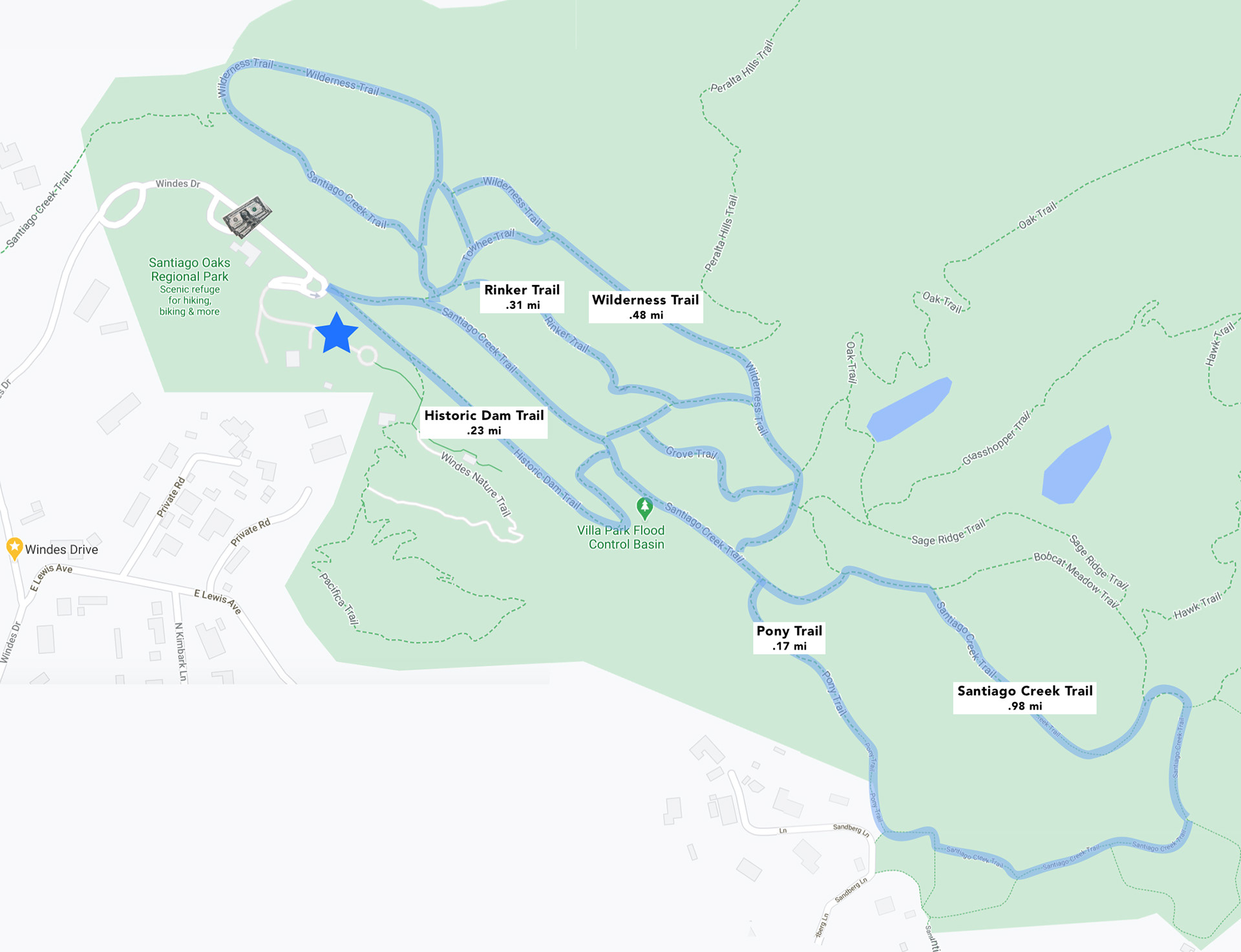Click the Historic Dam Trail .23 mi label
The width and height of the screenshot is (1241, 952).
[x=484, y=422]
